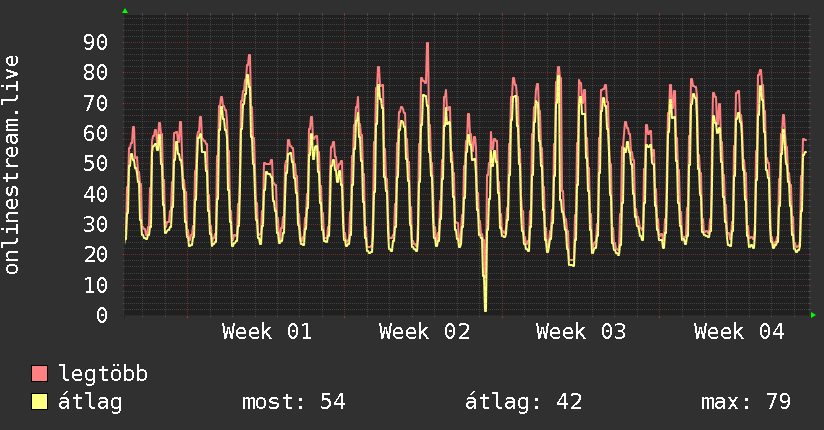The width and height of the screenshot is (824, 430).
Task: Click the 'most: 54' value
Action: pos(294,402)
